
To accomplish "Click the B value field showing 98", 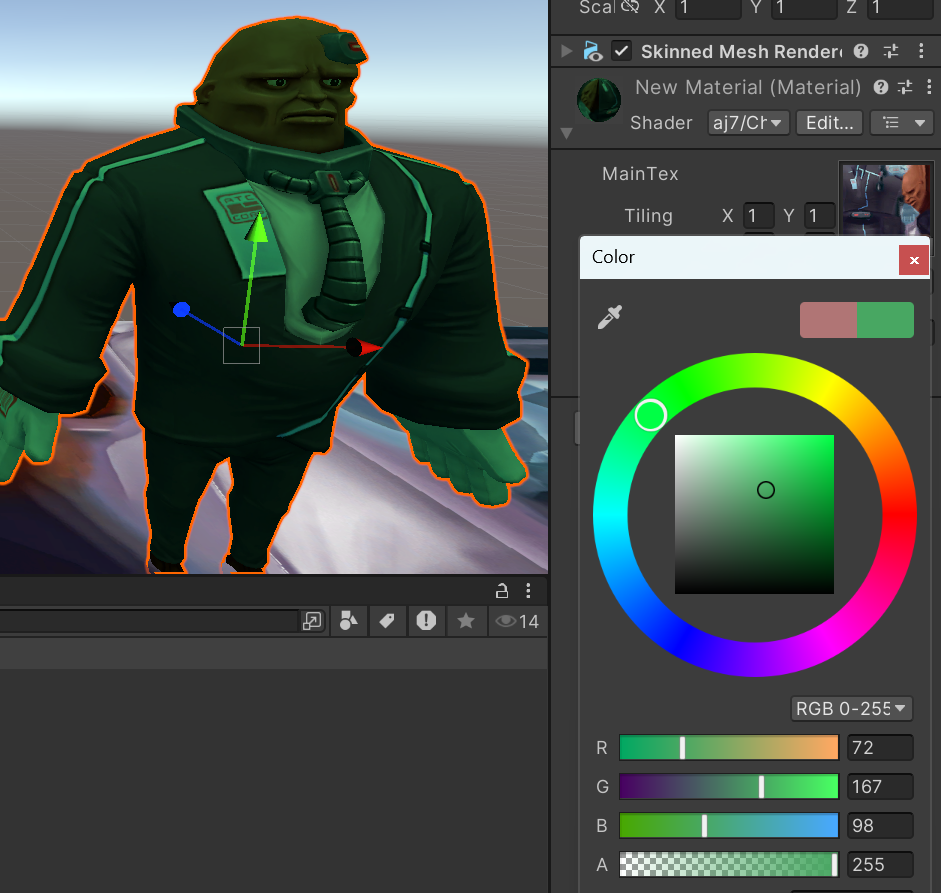I will [880, 826].
